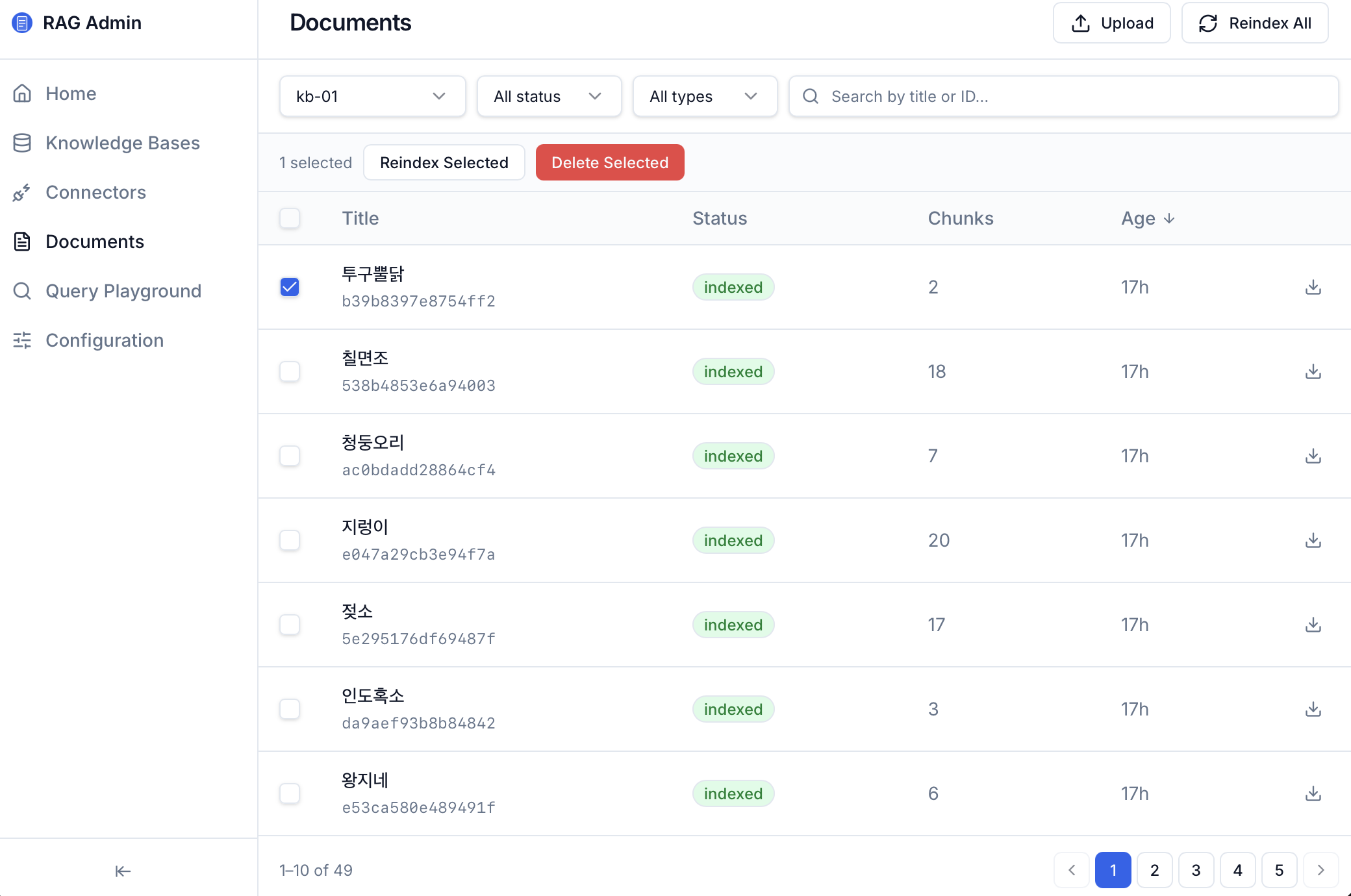Download the 청둥오리 document

pyautogui.click(x=1313, y=456)
